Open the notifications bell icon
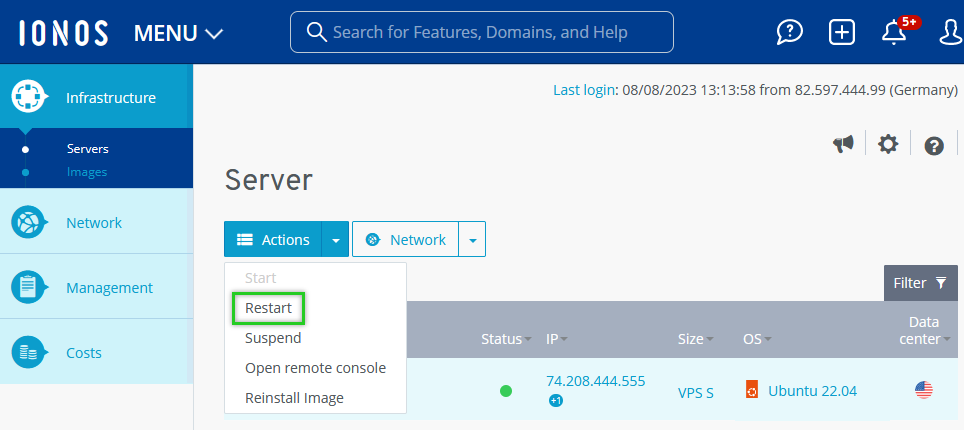 click(894, 32)
